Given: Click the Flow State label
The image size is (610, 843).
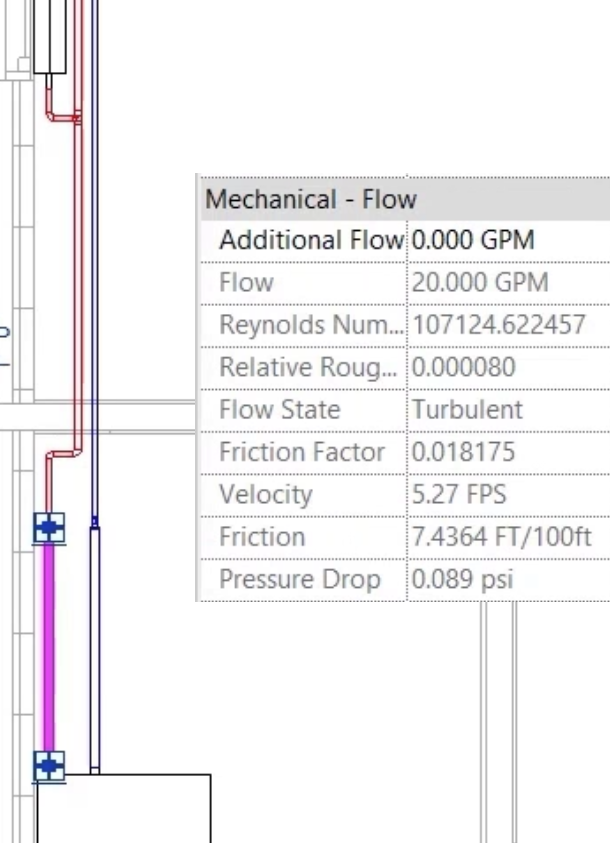Looking at the screenshot, I should point(279,410).
